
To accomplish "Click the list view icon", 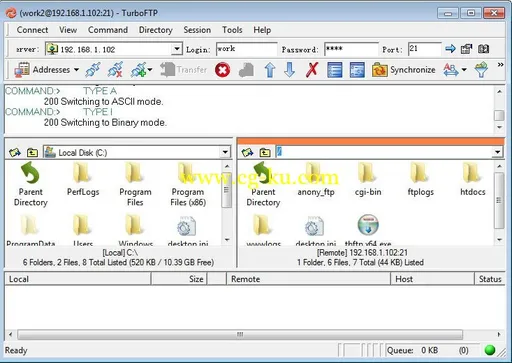I will pos(335,70).
